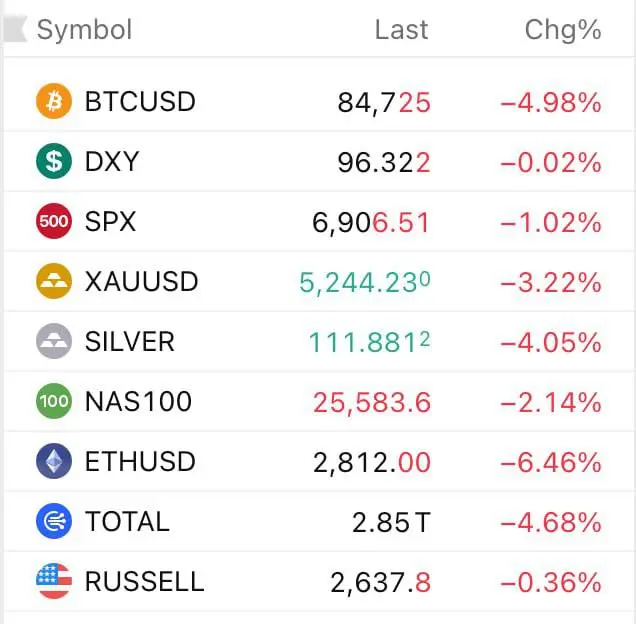The width and height of the screenshot is (636, 624).
Task: Click the green dollar DXY icon
Action: coord(54,161)
